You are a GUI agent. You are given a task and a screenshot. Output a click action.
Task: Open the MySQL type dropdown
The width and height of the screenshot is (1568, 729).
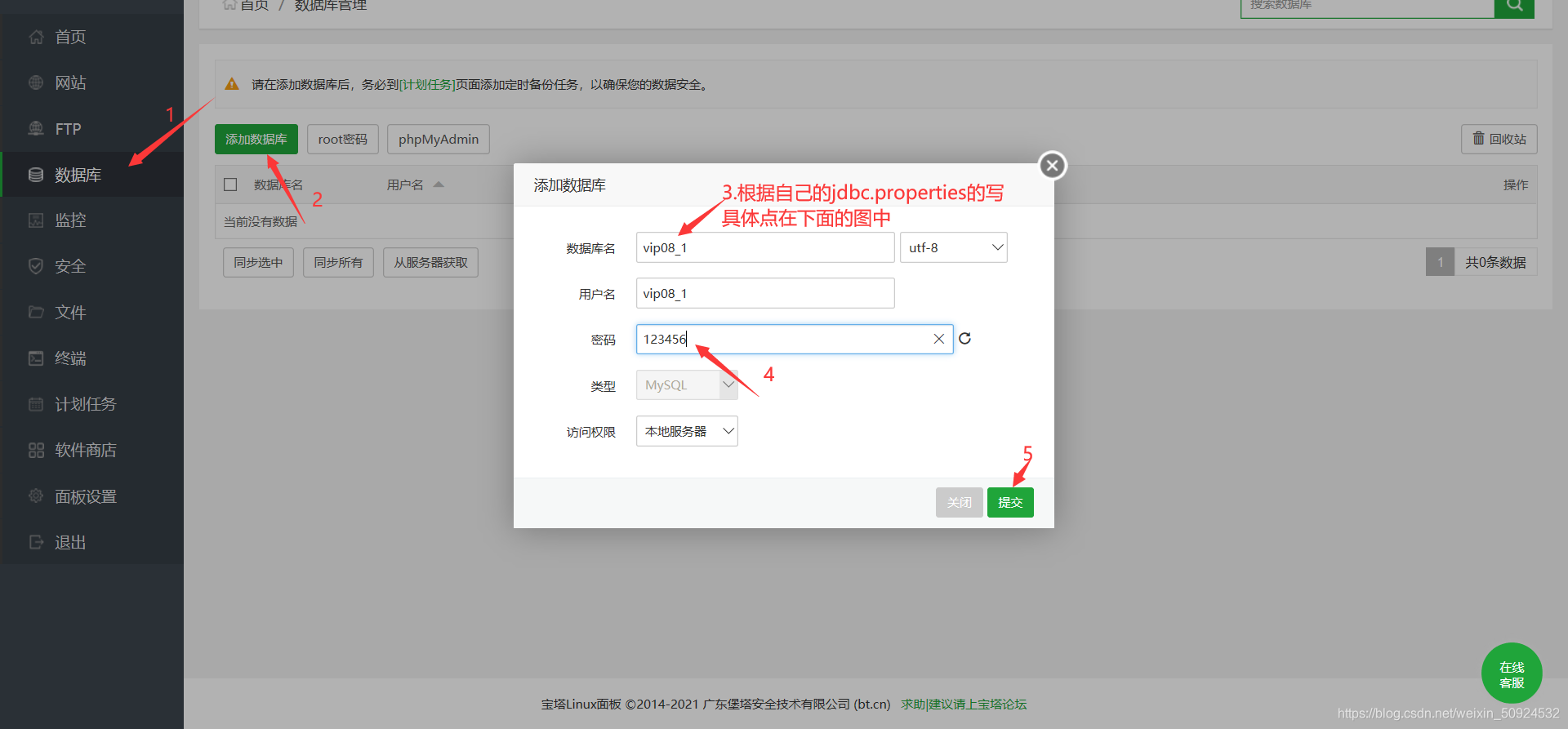[687, 385]
